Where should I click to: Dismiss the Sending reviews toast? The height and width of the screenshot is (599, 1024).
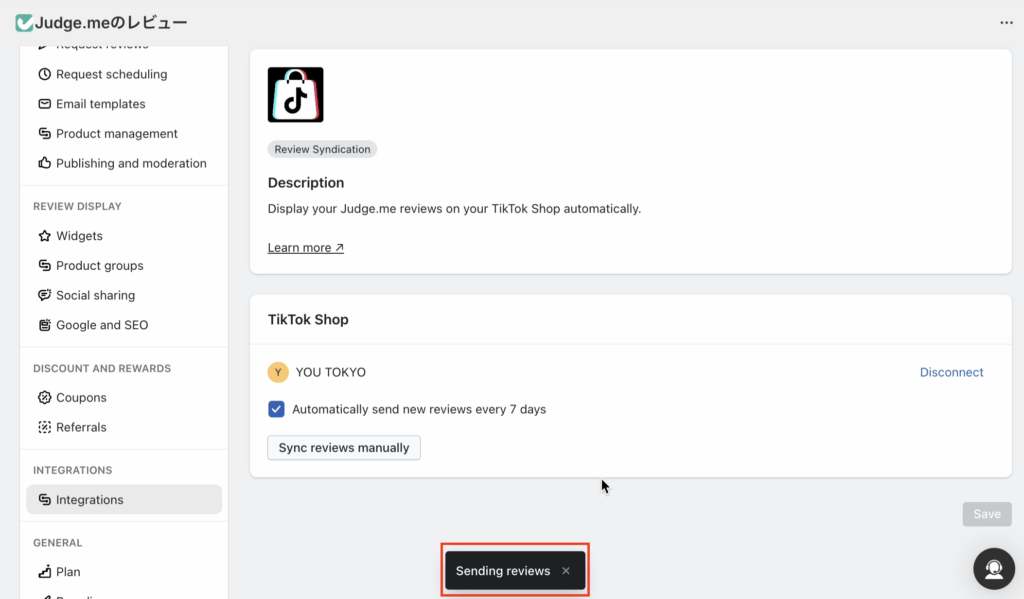tap(566, 571)
